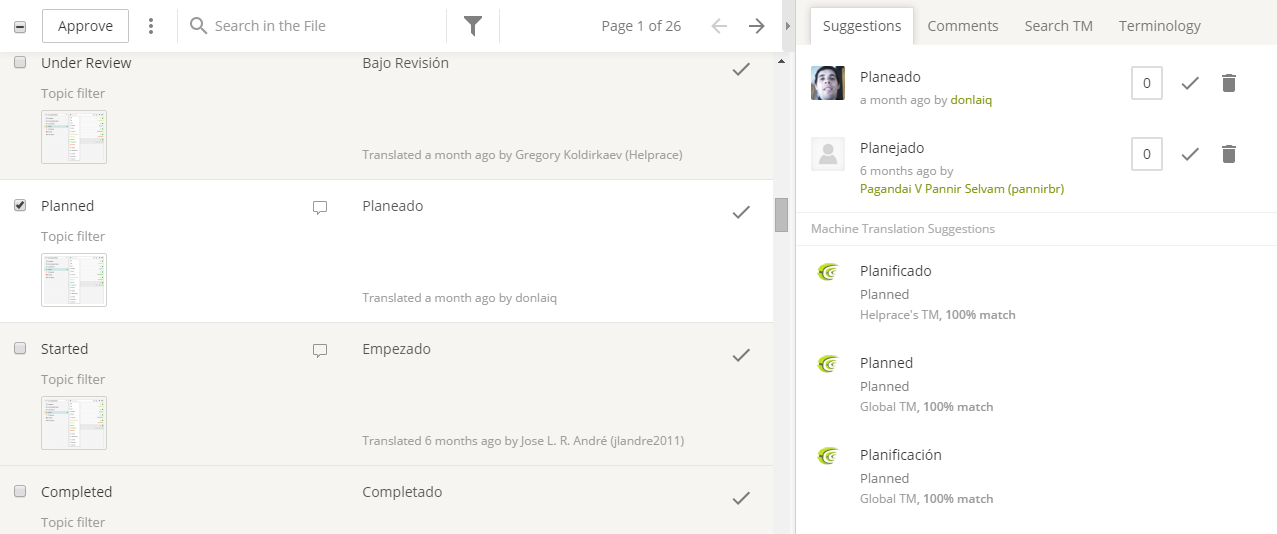Uncheck the Planned string checkbox
The width and height of the screenshot is (1277, 534).
click(20, 206)
